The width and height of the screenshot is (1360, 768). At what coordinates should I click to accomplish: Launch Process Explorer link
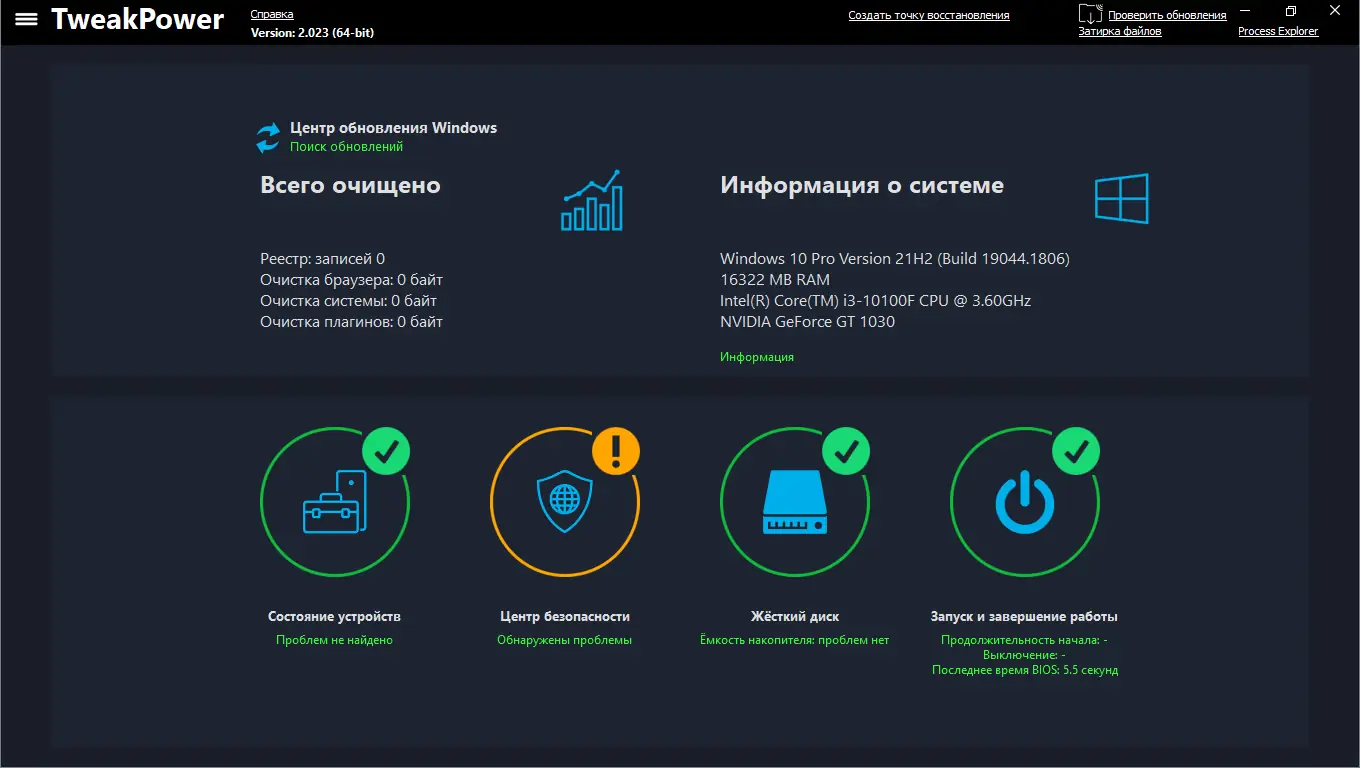click(x=1278, y=31)
